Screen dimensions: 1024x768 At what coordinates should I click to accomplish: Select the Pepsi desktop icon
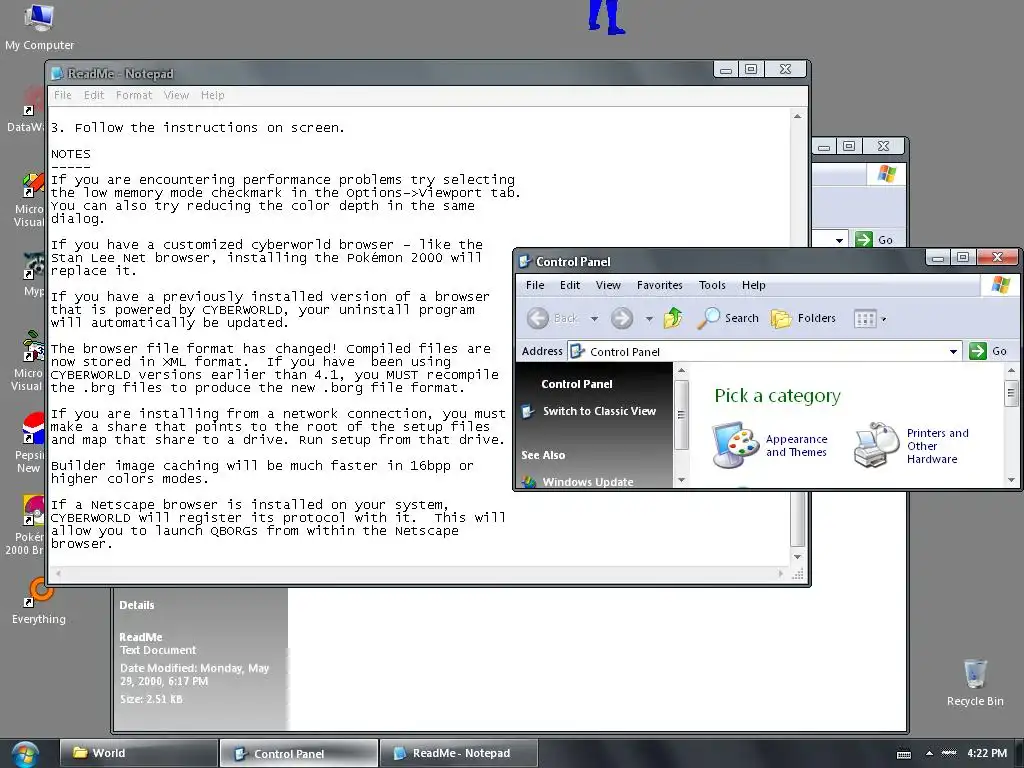[x=29, y=443]
